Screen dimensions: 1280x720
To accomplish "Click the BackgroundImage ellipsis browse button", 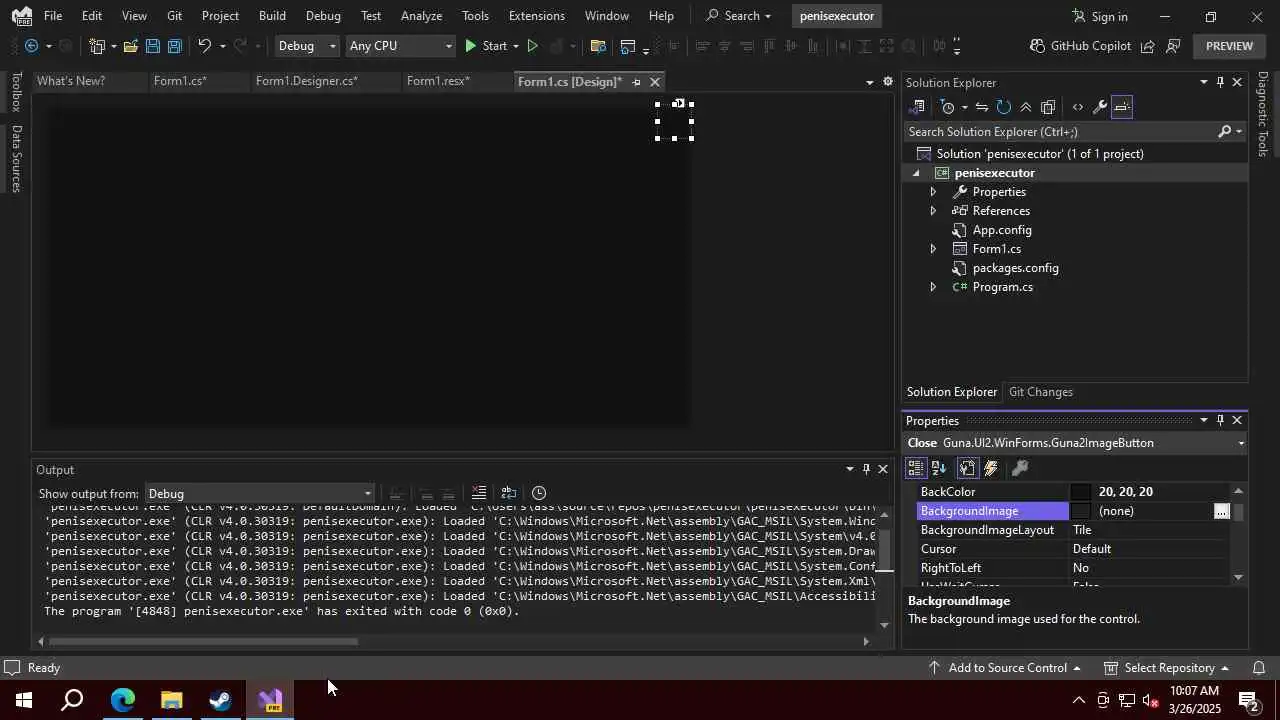I will pos(1221,511).
